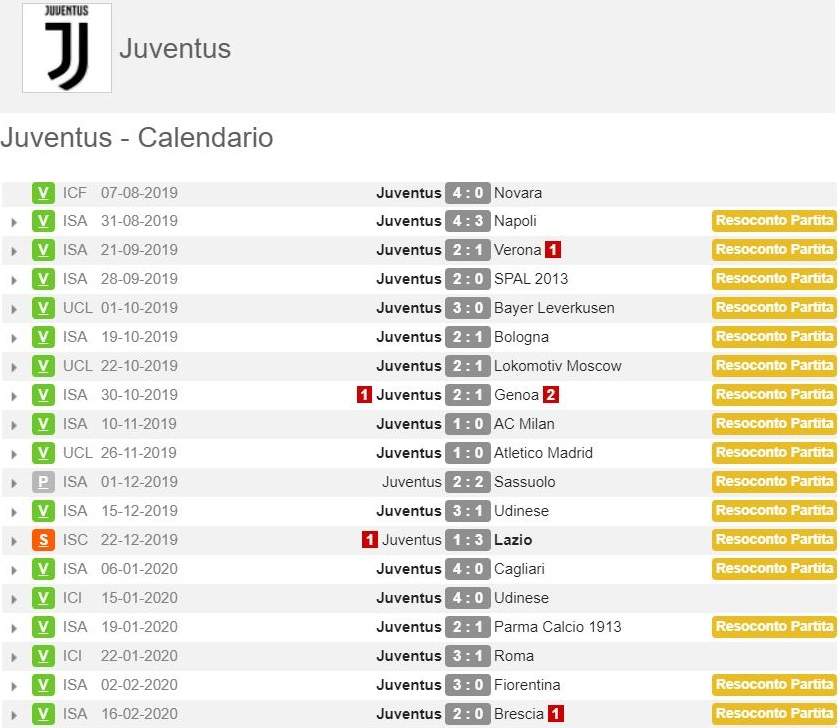Click the Lokomotiv Moscow team name

[557, 366]
